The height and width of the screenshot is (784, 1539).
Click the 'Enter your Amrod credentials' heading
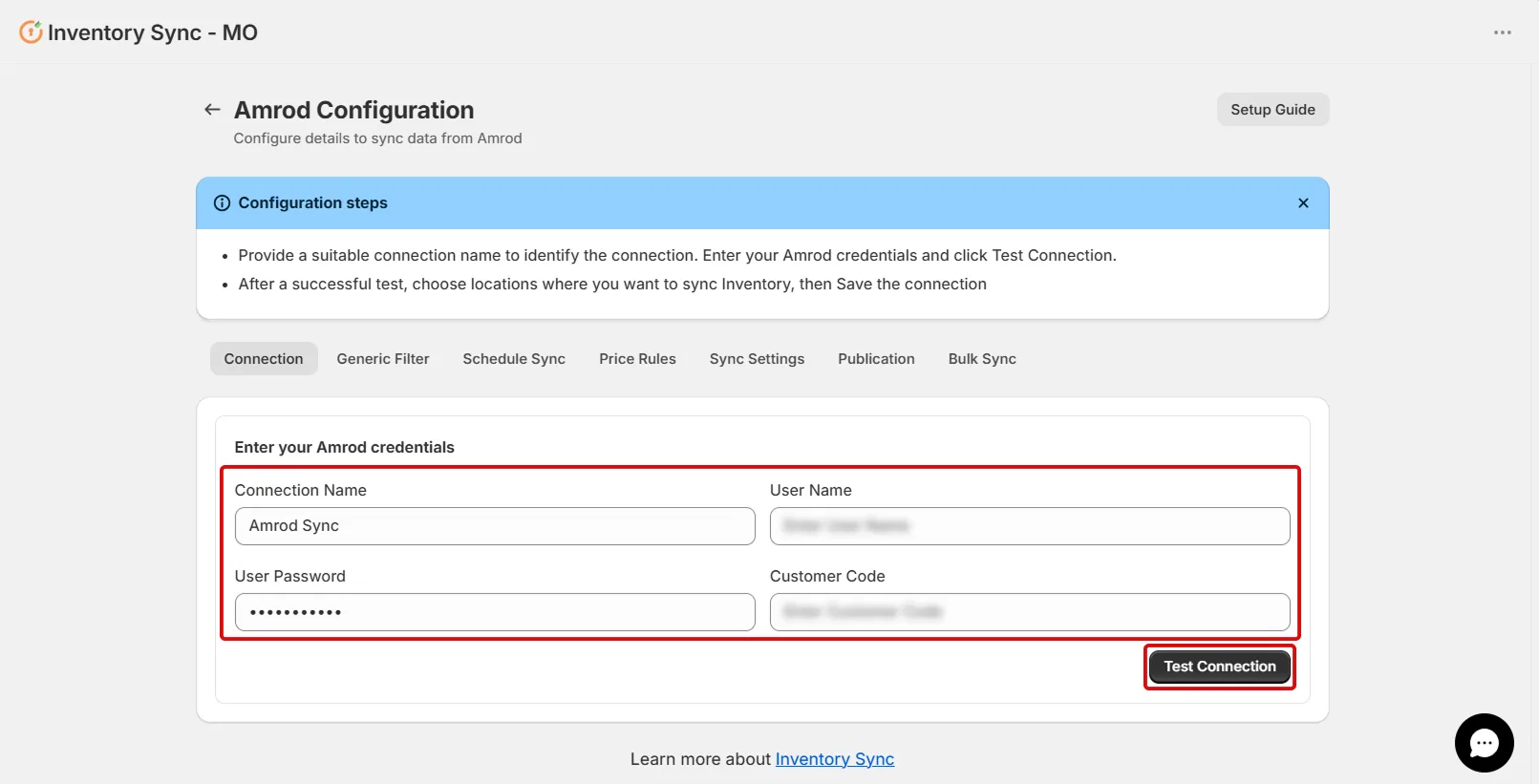[x=345, y=447]
